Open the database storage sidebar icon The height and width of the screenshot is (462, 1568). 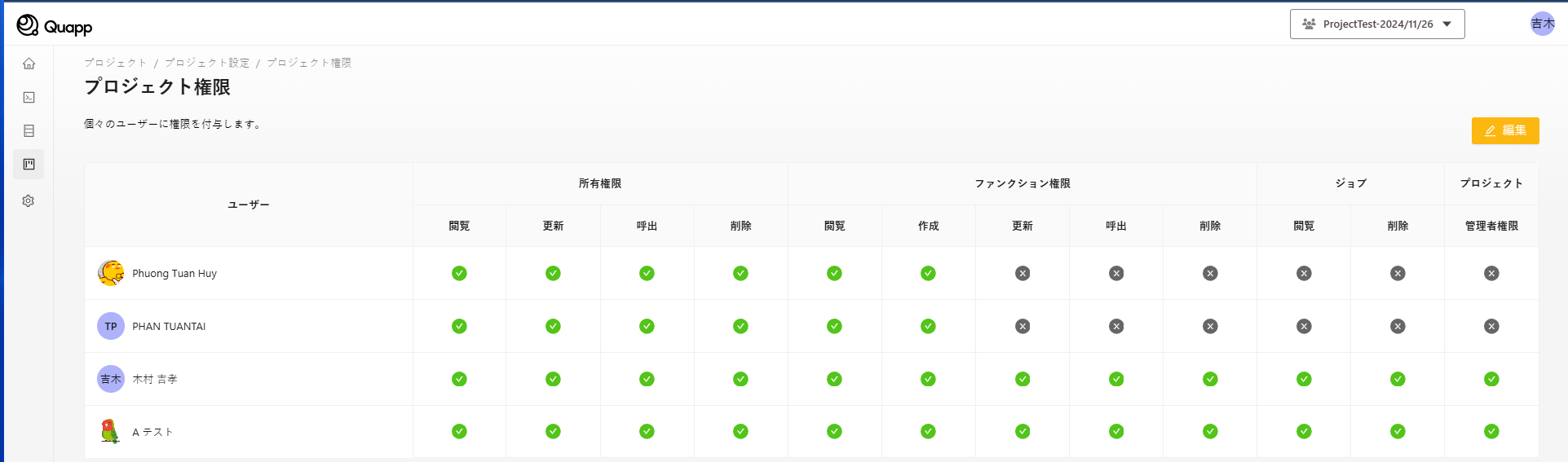[x=29, y=131]
